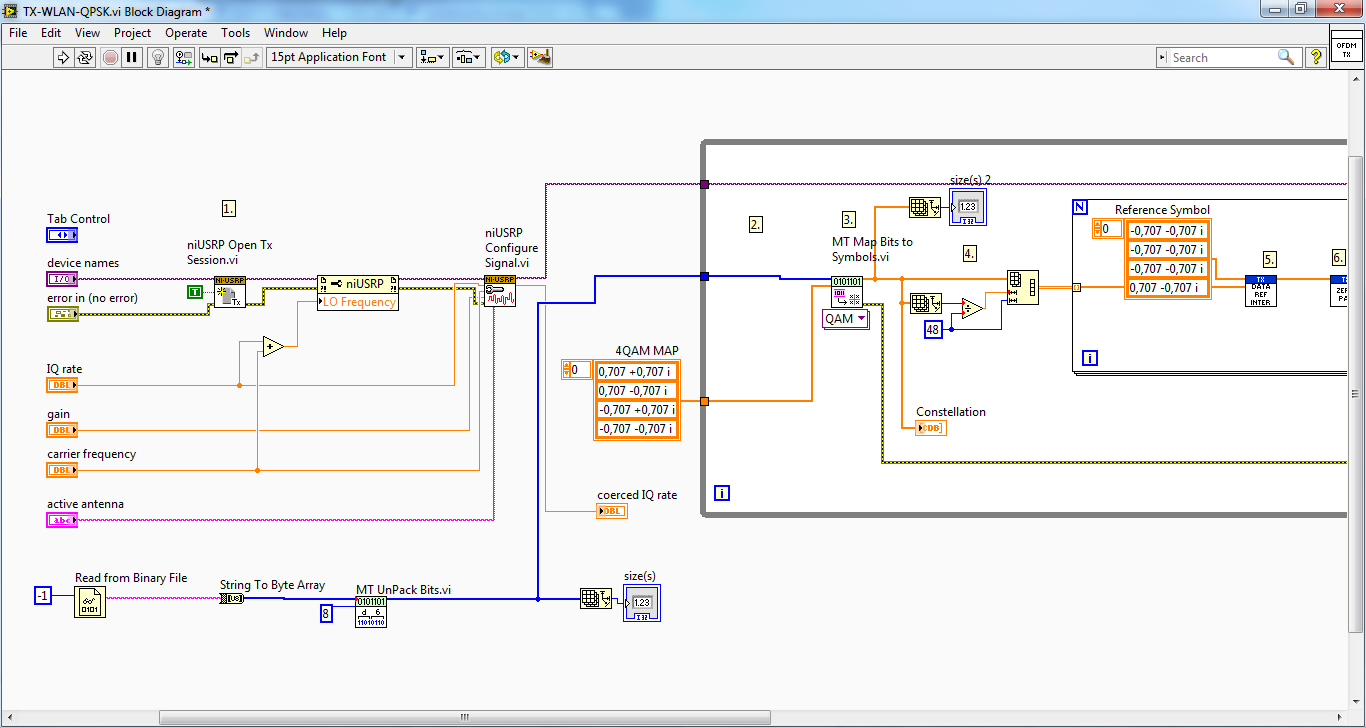The image size is (1366, 728).
Task: Click the horizontal scrollbar thumb
Action: tap(463, 717)
